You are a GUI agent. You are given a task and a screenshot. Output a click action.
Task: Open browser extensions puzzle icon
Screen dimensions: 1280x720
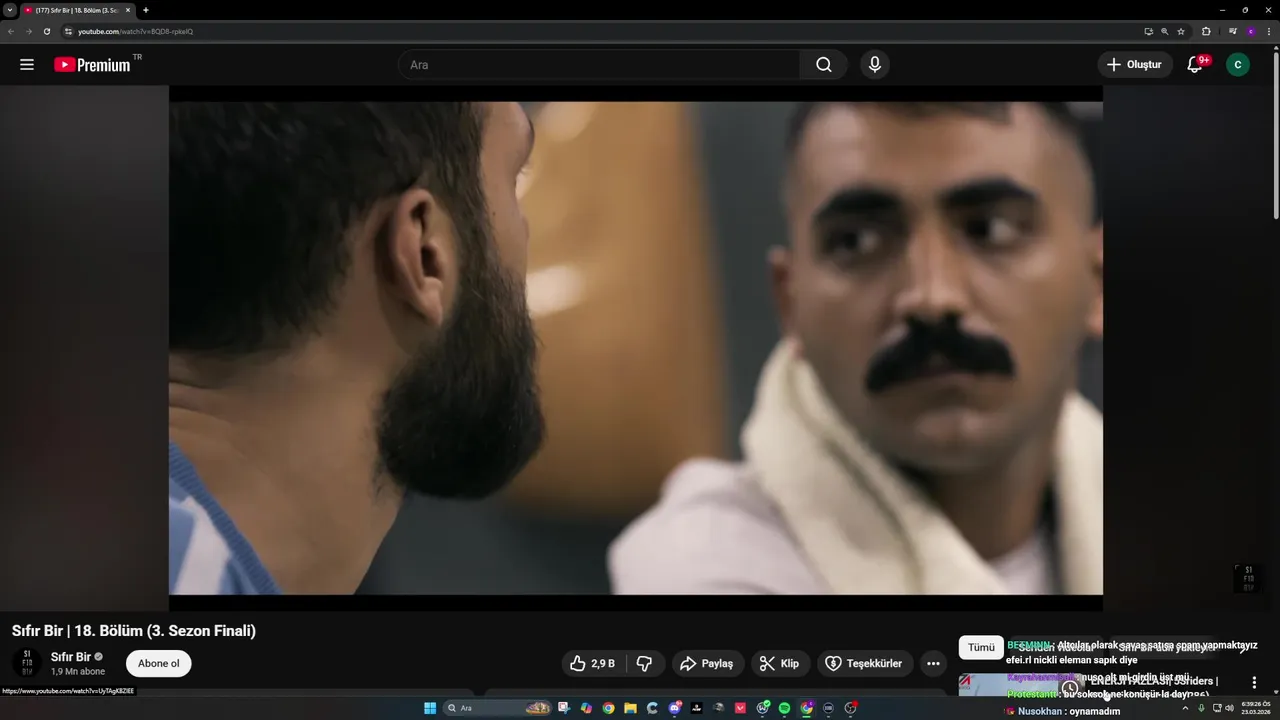coord(1206,31)
